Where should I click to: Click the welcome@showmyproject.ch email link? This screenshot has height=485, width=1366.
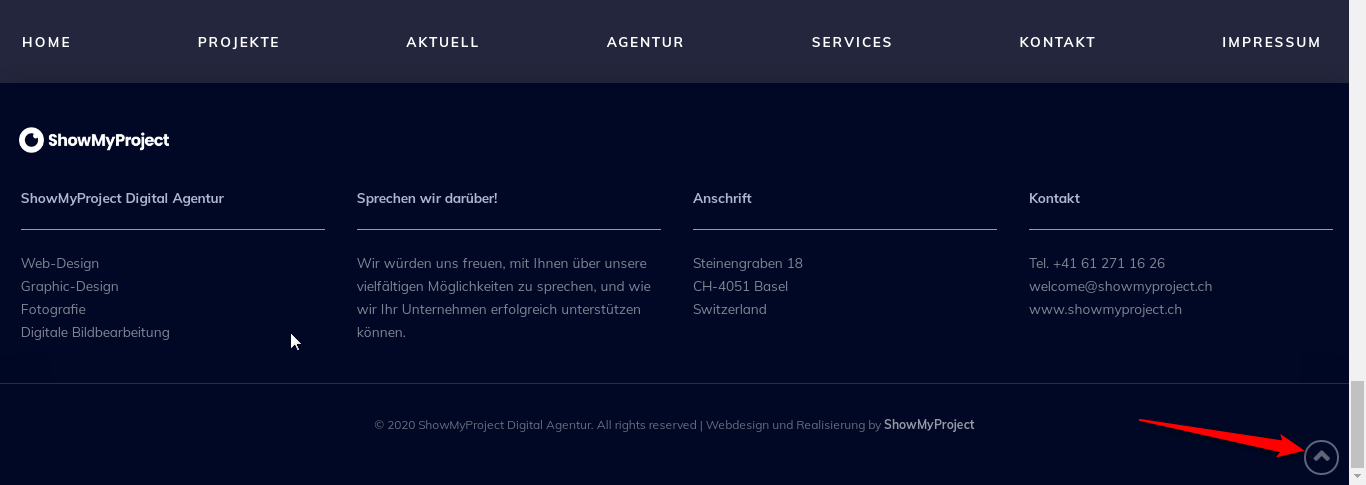coord(1120,286)
